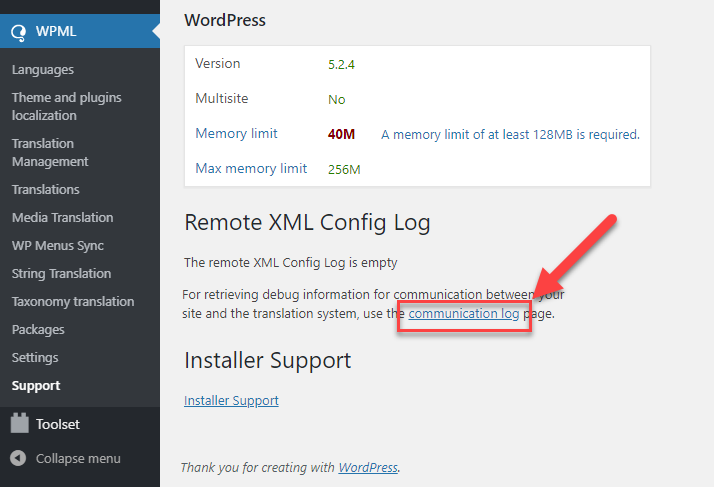Open the Translations submenu item
The width and height of the screenshot is (714, 487).
tap(46, 190)
